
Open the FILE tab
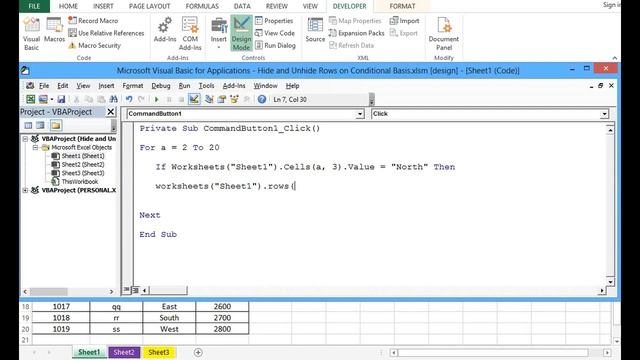click(34, 6)
